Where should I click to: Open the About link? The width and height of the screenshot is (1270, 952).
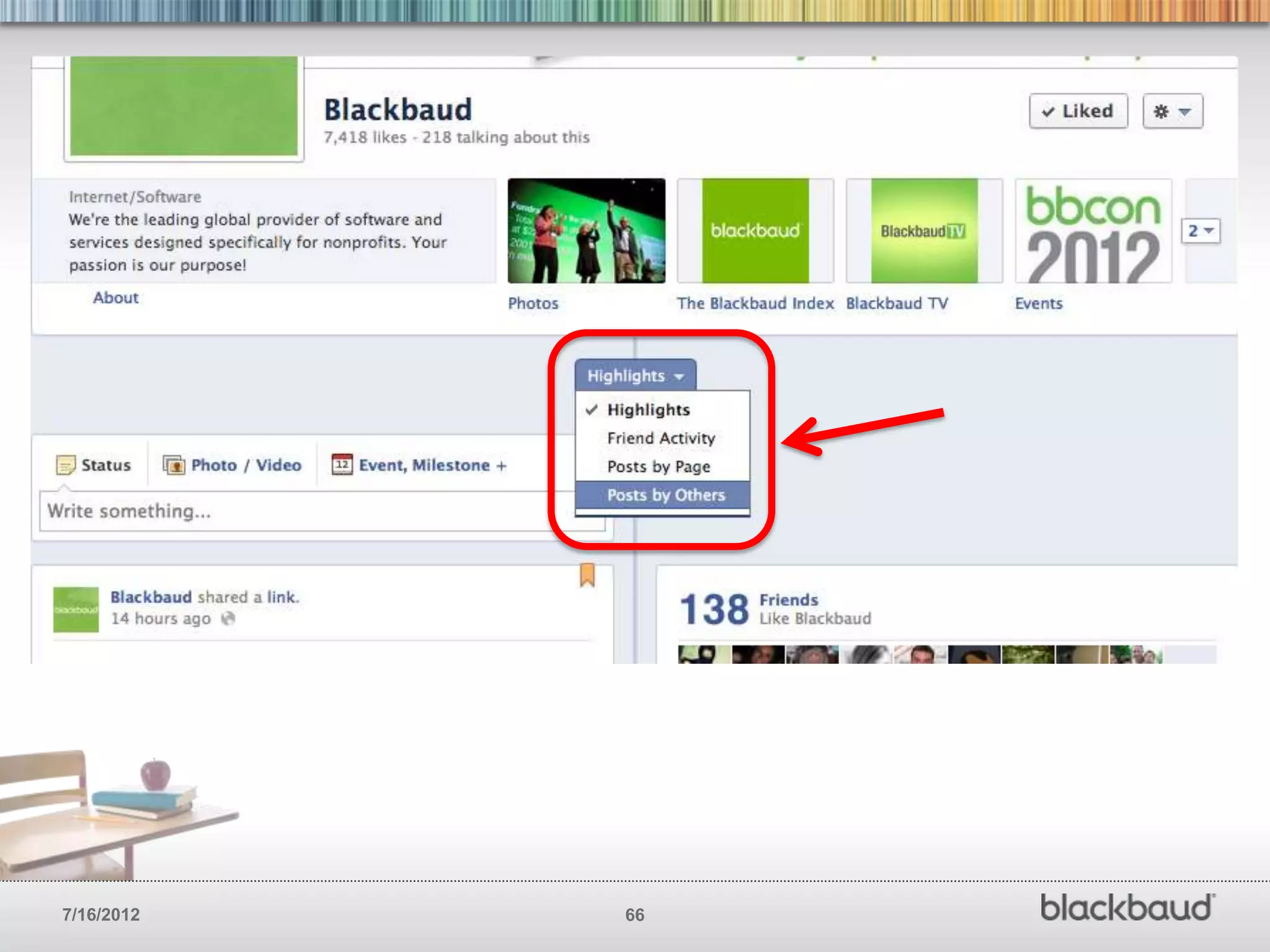(116, 297)
